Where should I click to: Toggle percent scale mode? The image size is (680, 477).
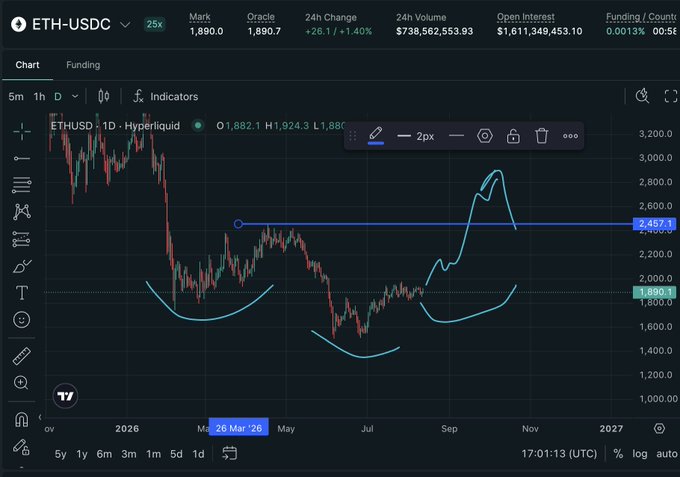pyautogui.click(x=618, y=454)
